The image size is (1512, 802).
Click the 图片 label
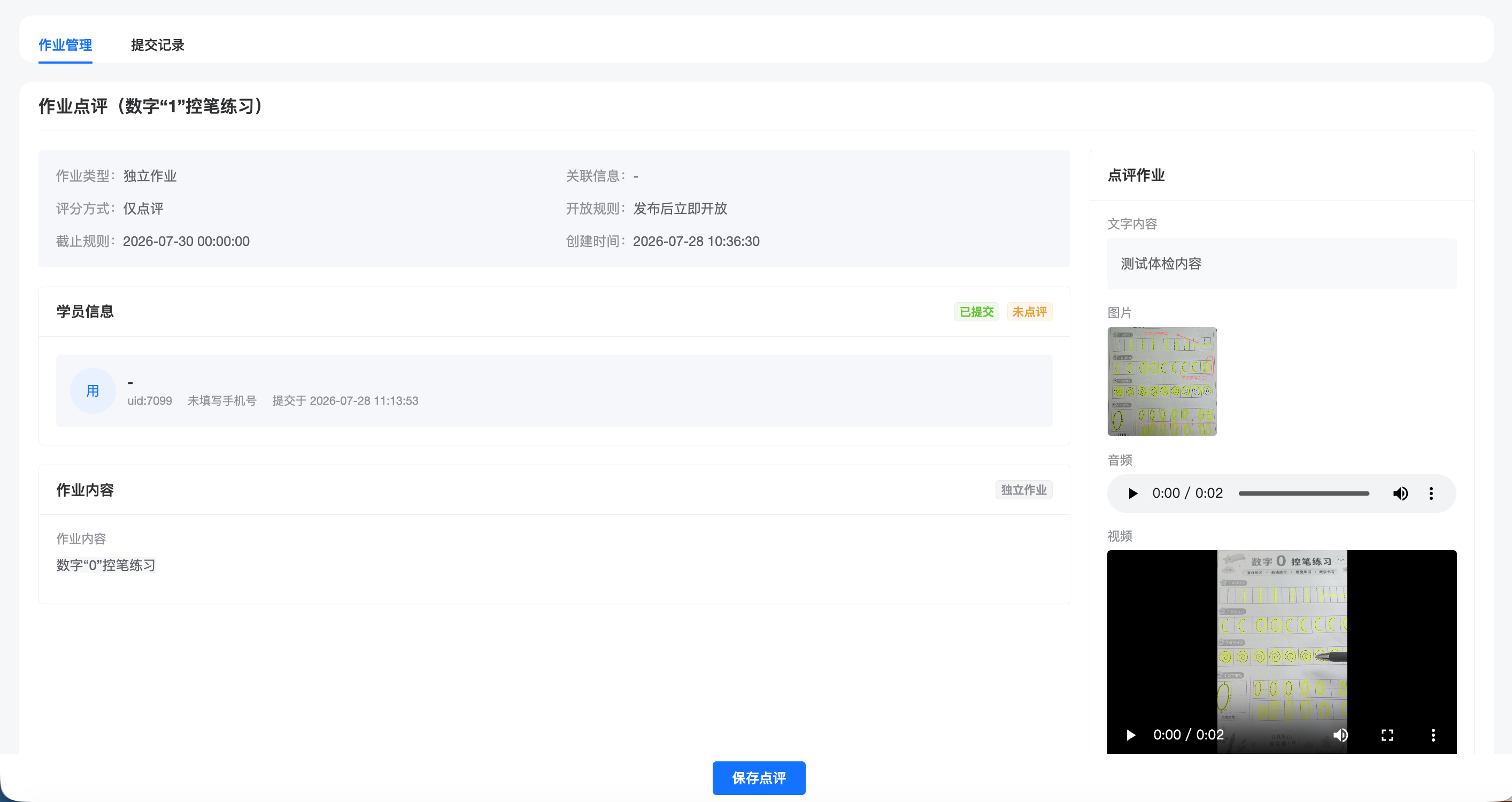point(1120,312)
